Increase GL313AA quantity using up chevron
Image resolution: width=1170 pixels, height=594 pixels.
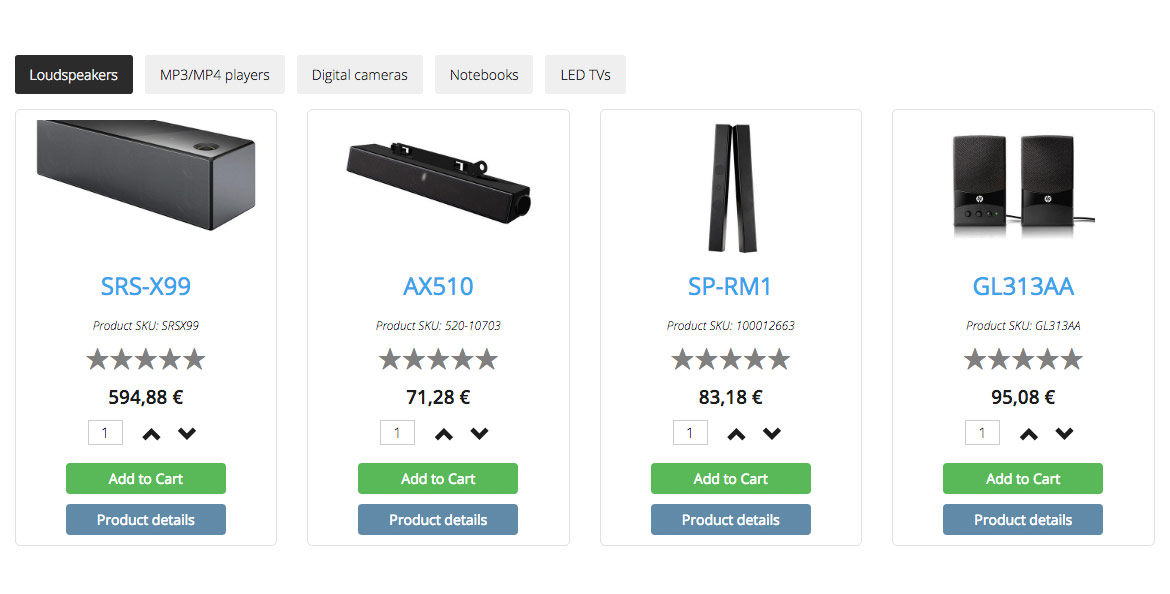click(x=1029, y=434)
